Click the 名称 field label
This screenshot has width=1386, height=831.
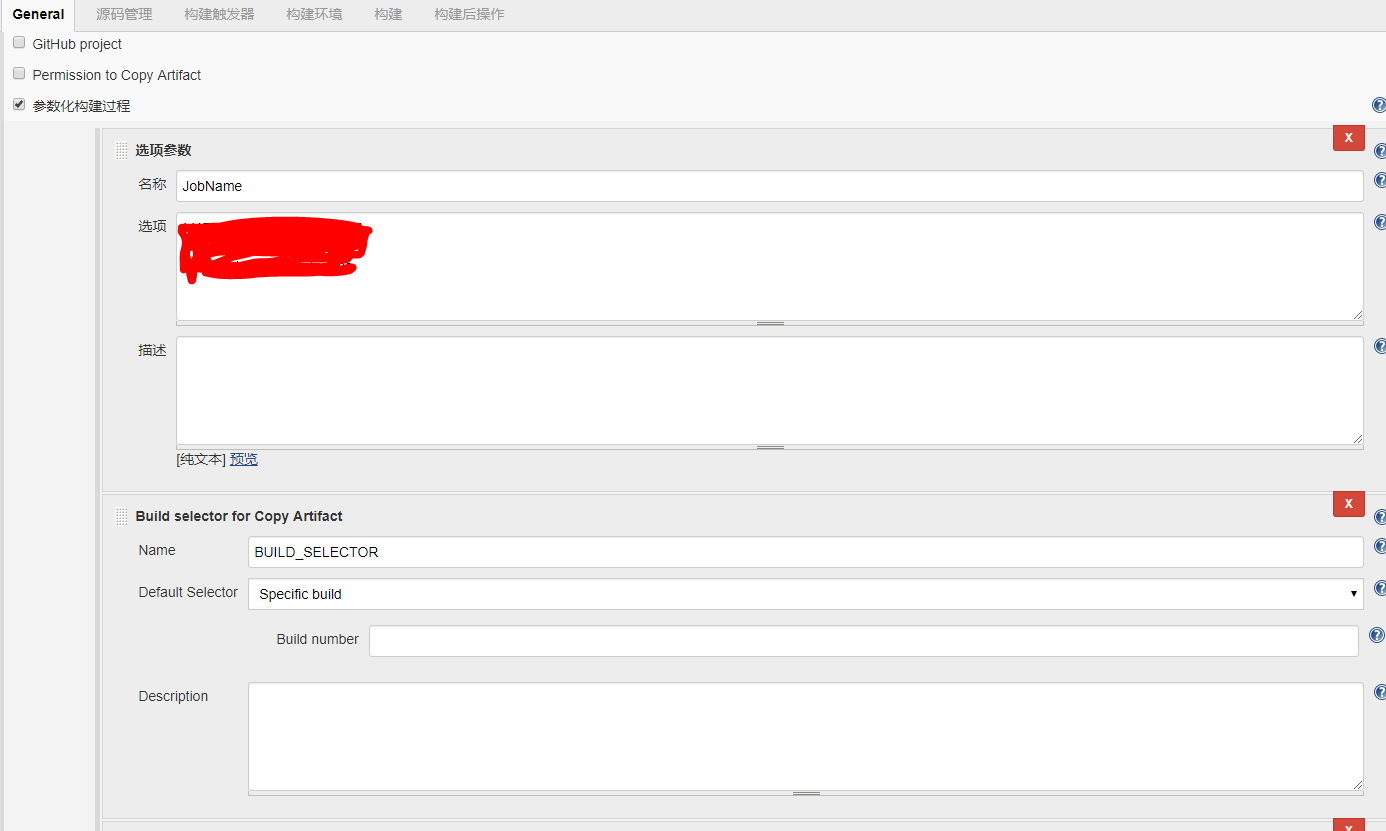(152, 184)
